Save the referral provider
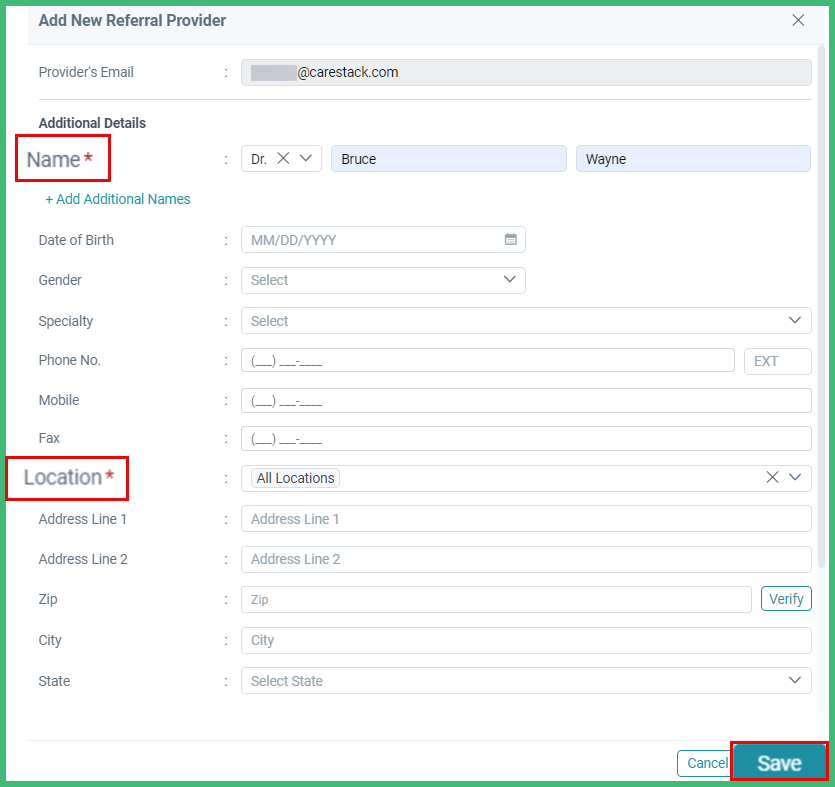Viewport: 835px width, 787px height. coord(779,763)
